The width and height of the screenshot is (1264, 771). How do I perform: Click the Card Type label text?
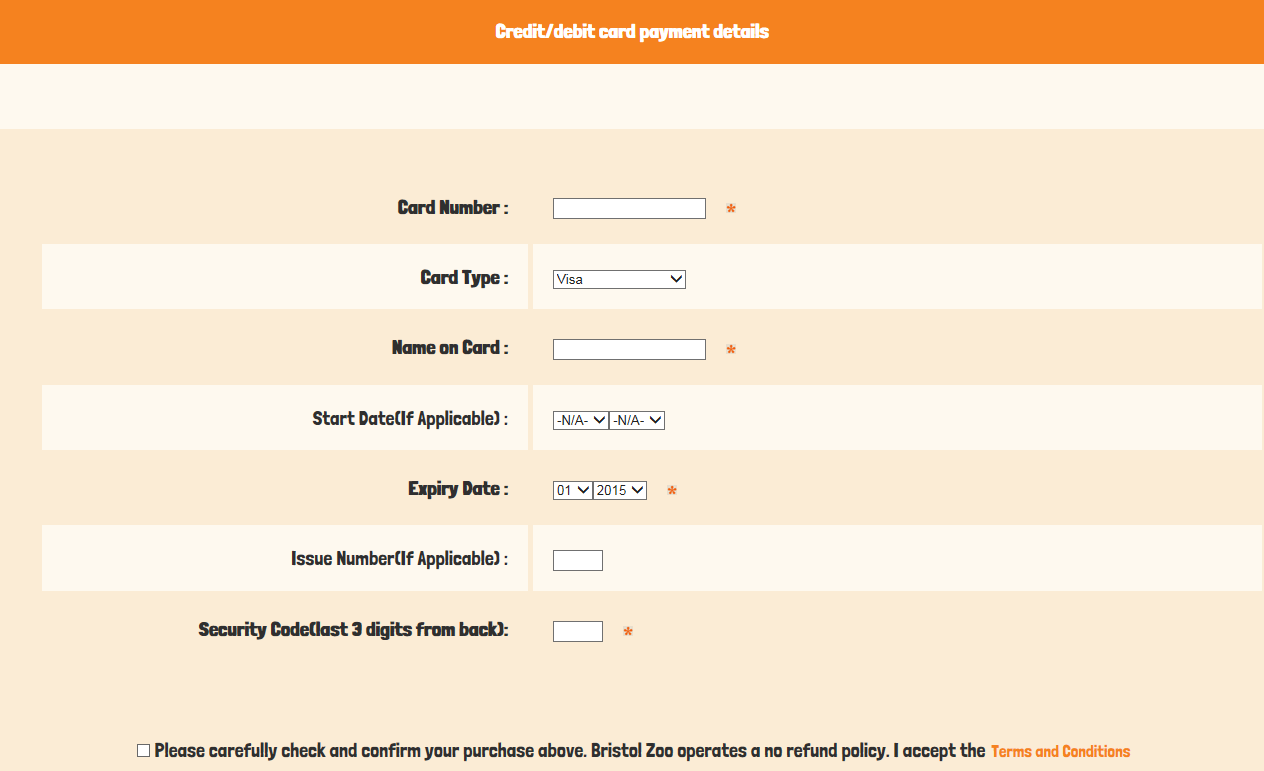(x=464, y=278)
